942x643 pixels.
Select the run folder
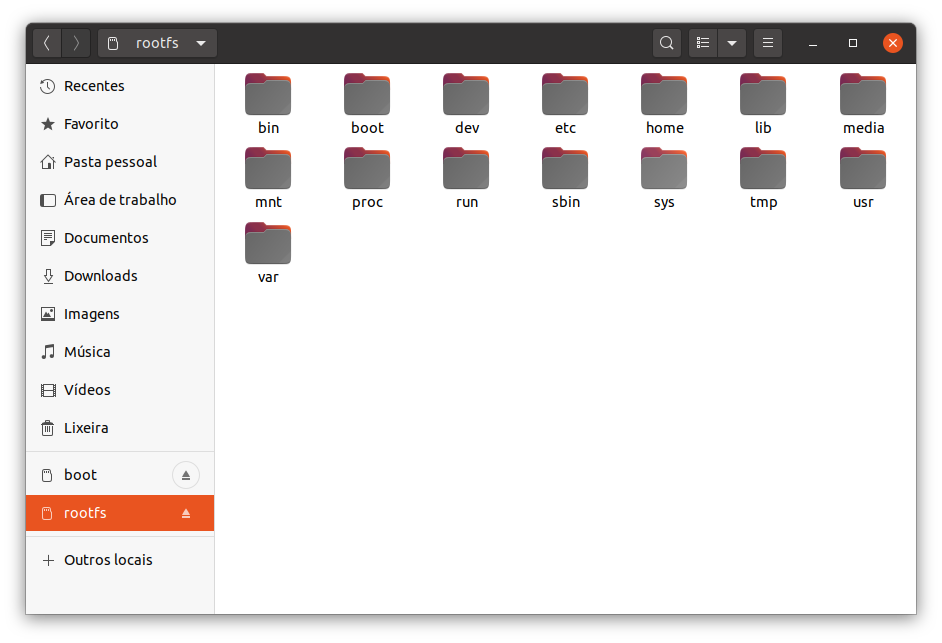point(466,178)
